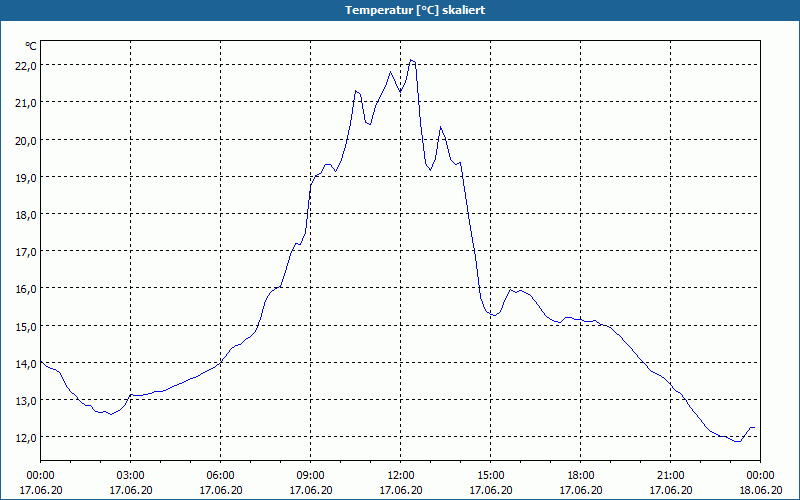Select the 15:00 time axis label
The height and width of the screenshot is (500, 800).
click(491, 476)
